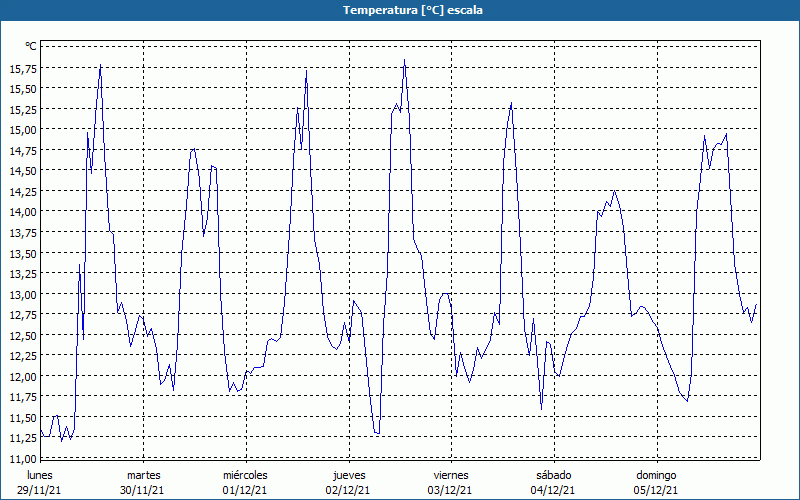Viewport: 800px width, 500px height.
Task: Select the 12,25 axis value
Action: (x=23, y=356)
